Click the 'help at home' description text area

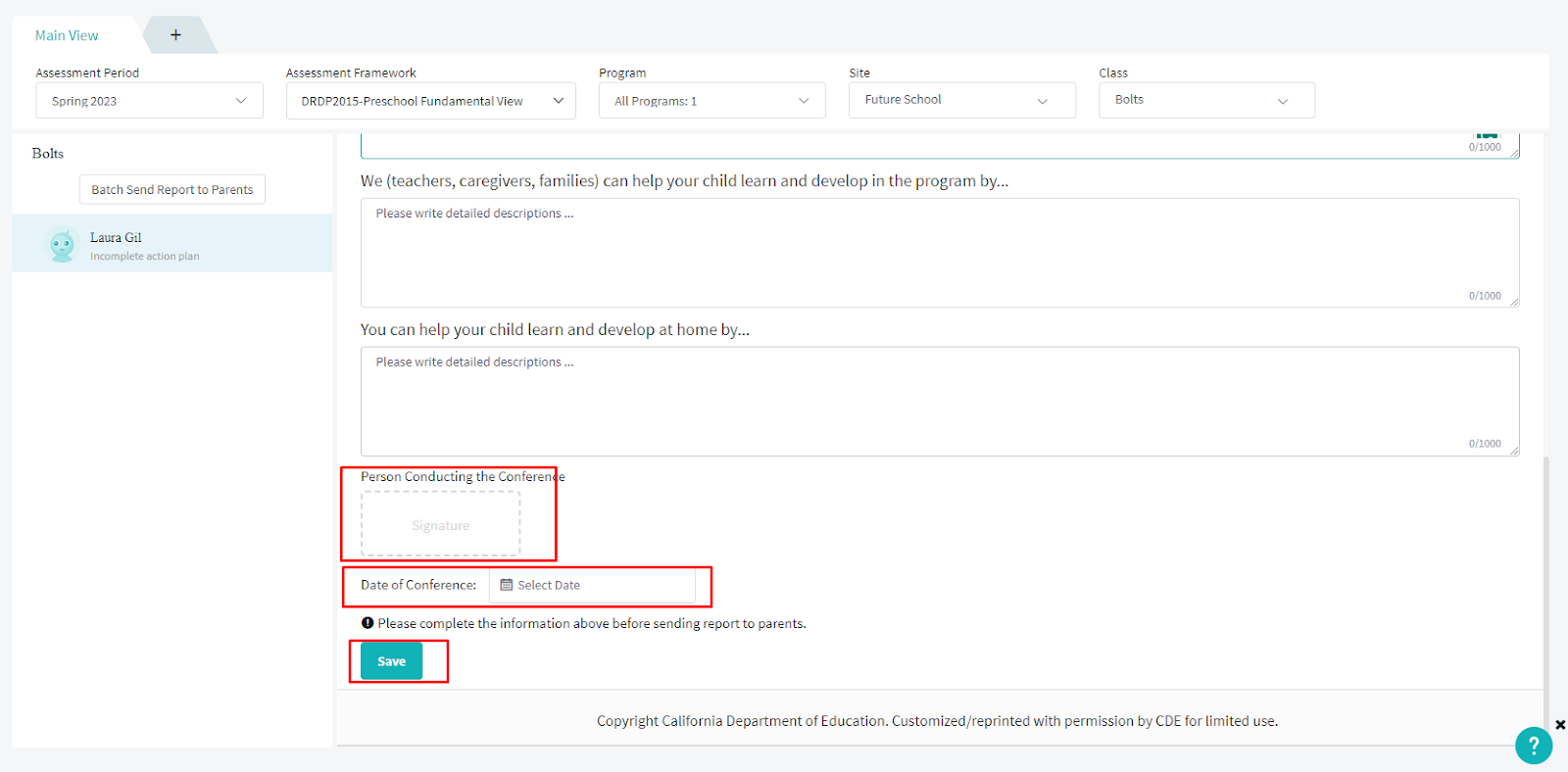[939, 401]
